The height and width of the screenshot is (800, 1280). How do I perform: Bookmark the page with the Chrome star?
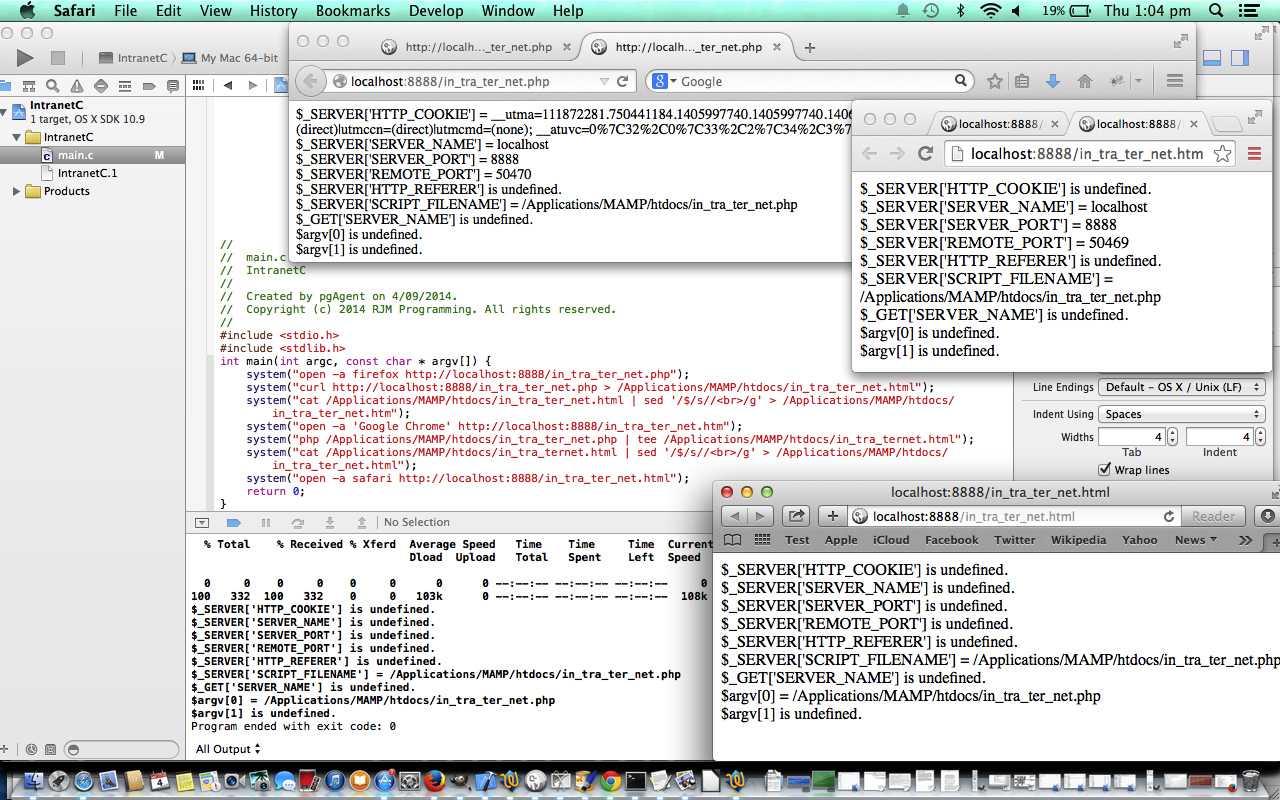(x=1222, y=154)
